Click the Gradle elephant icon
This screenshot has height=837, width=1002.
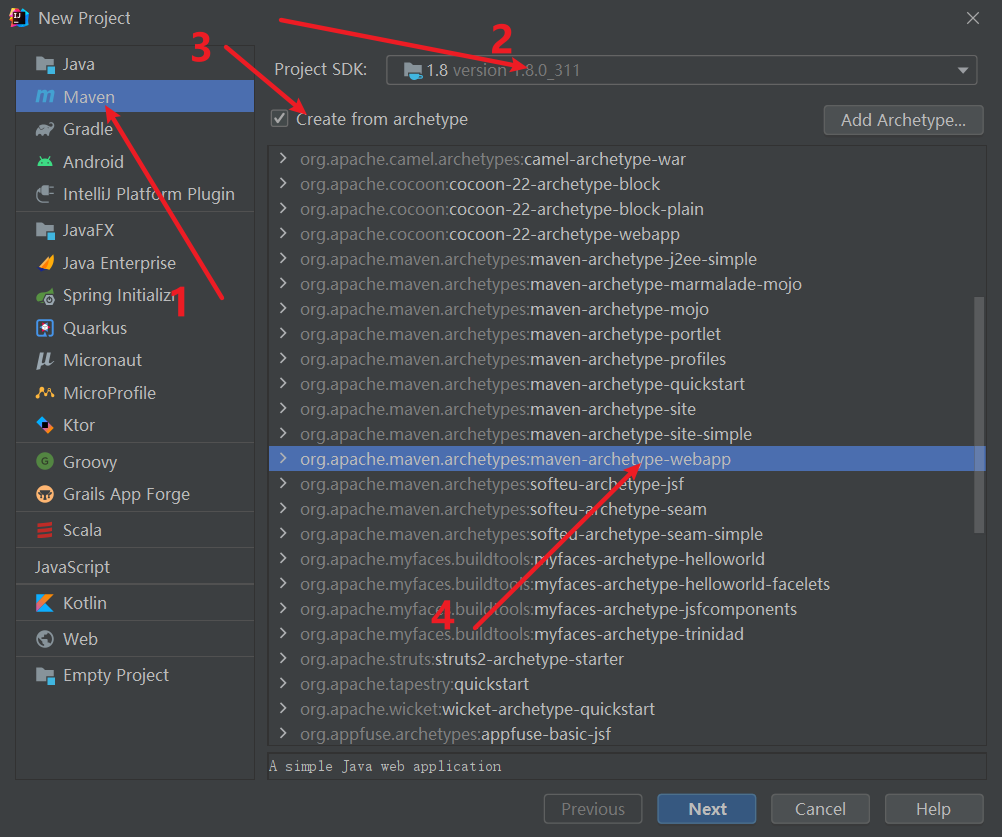[45, 129]
